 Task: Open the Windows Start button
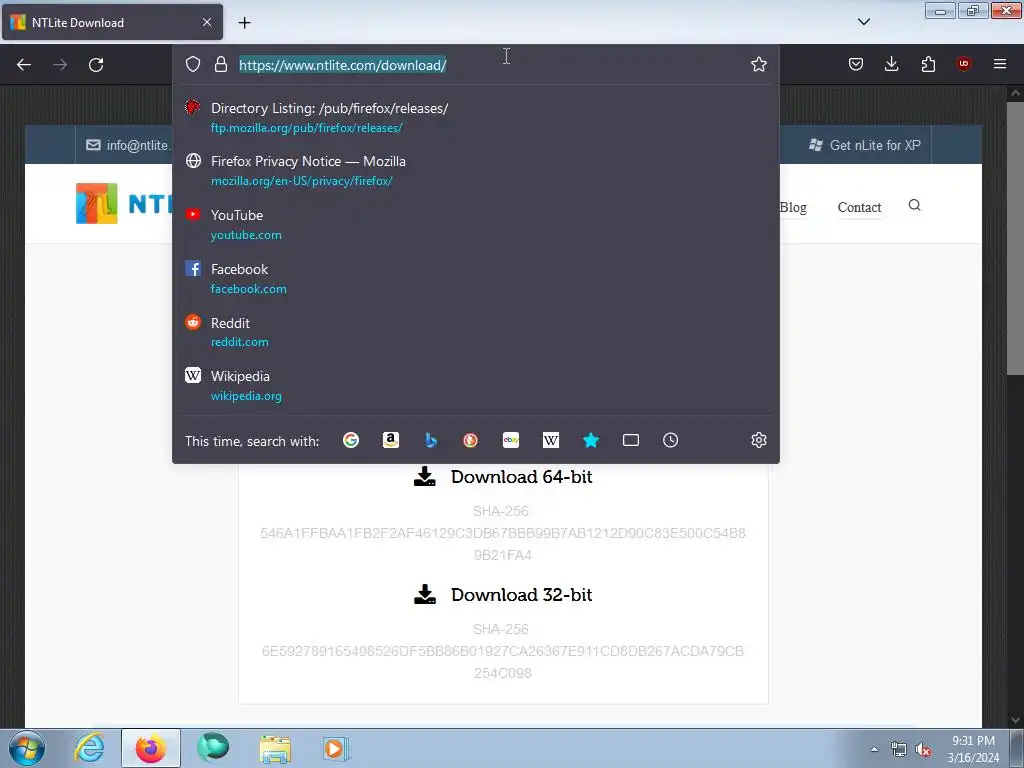click(27, 748)
